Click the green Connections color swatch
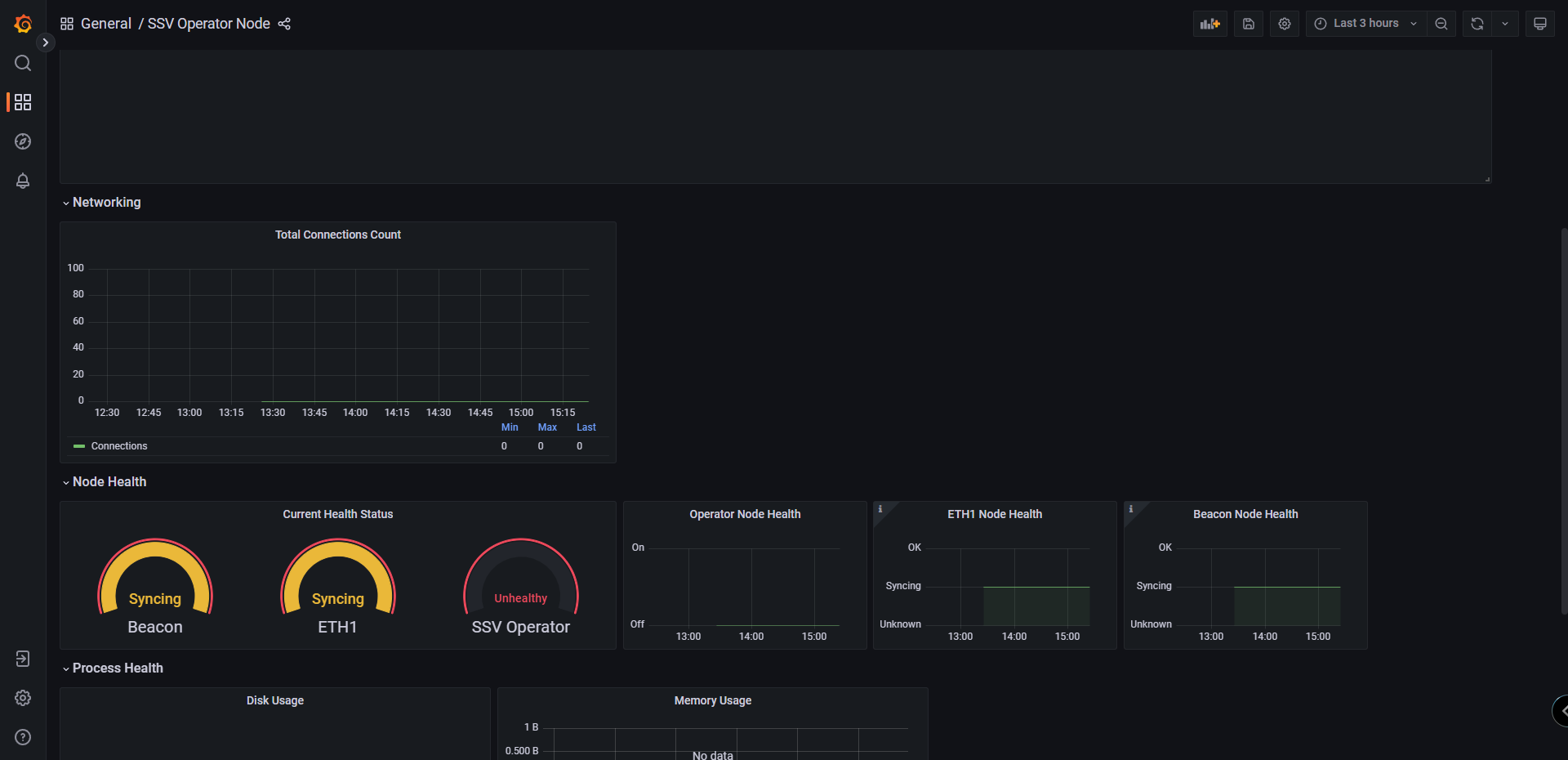Image resolution: width=1568 pixels, height=760 pixels. tap(79, 446)
